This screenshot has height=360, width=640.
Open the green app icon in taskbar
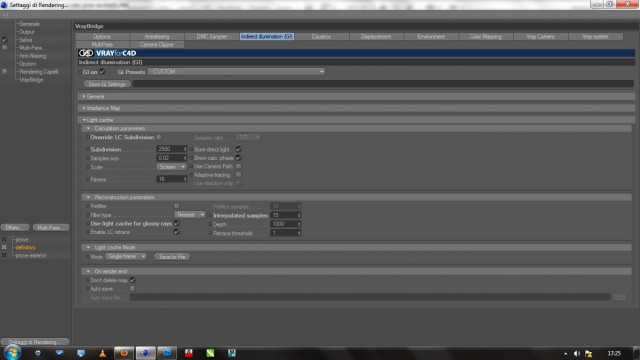tap(210, 353)
